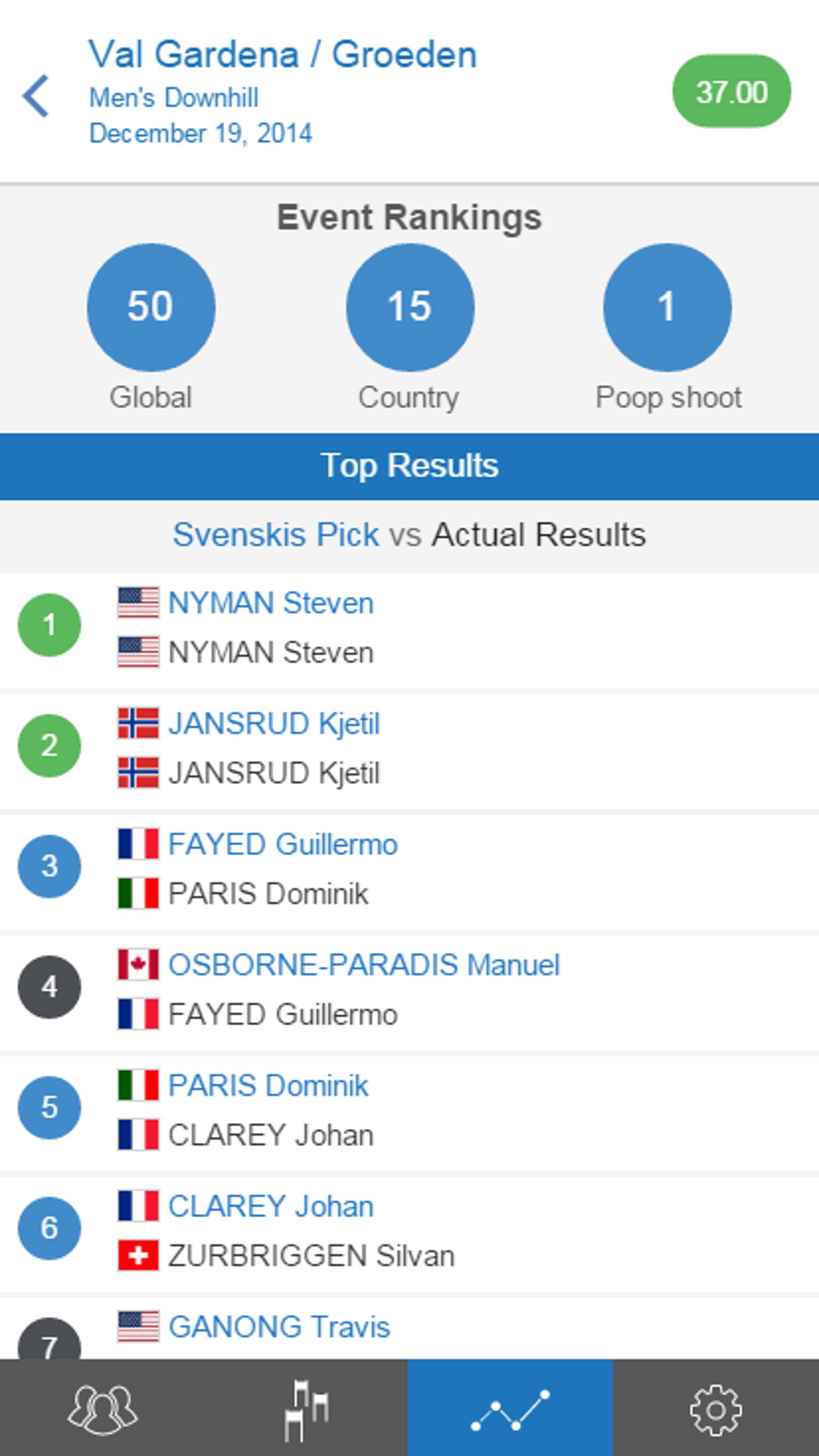819x1456 pixels.
Task: Open the race gates flags tab
Action: coord(307,1409)
